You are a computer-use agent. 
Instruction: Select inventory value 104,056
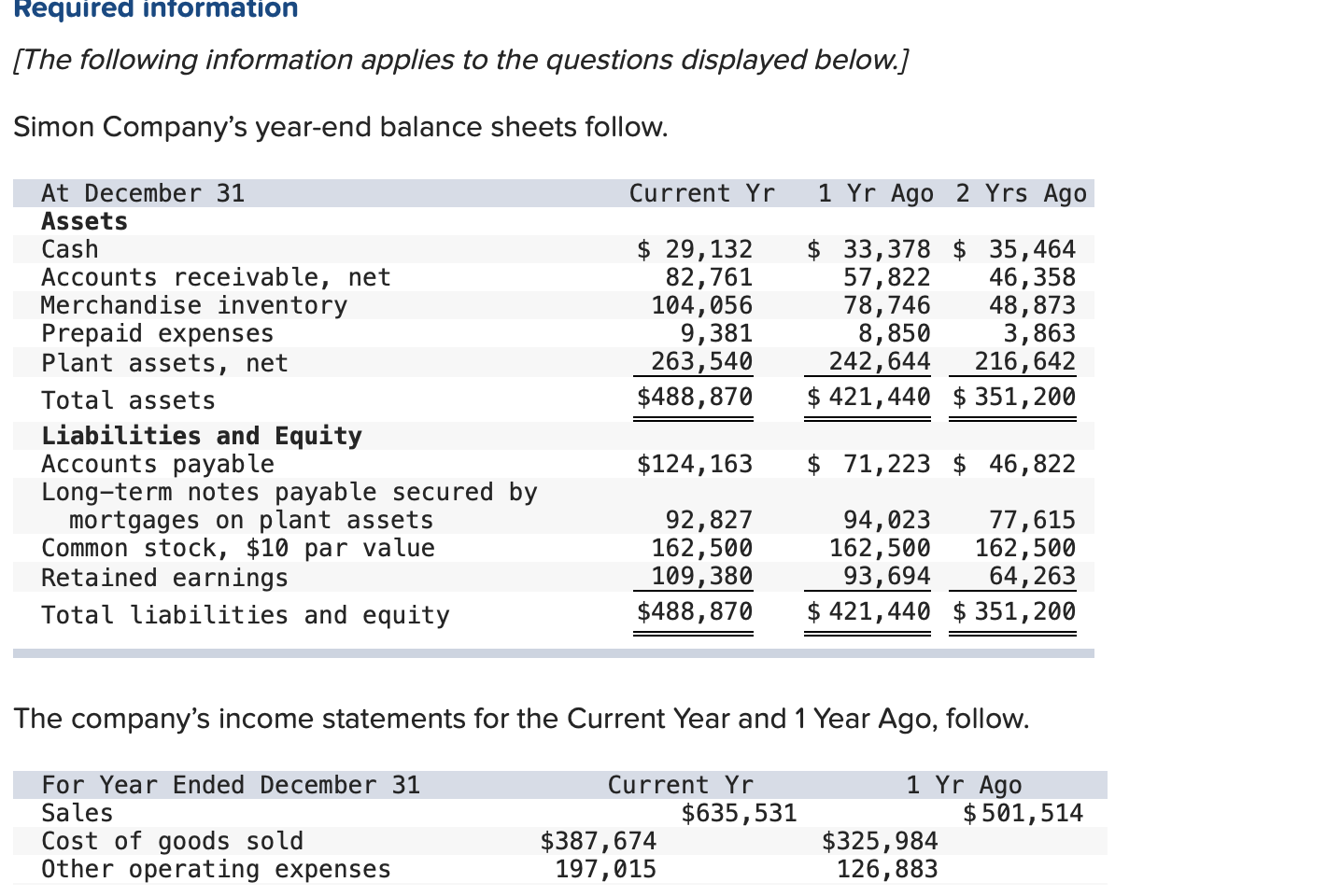pyautogui.click(x=701, y=305)
